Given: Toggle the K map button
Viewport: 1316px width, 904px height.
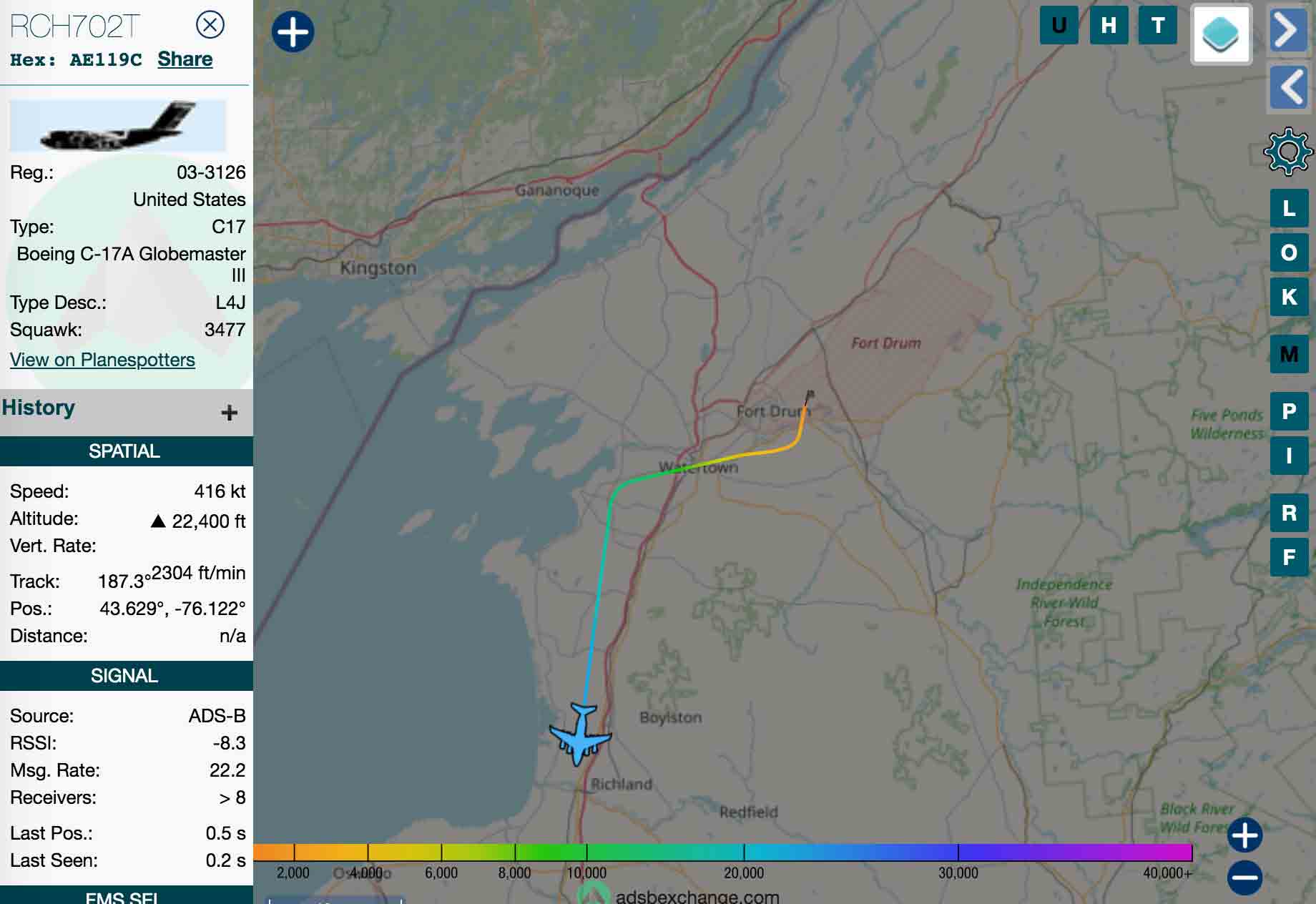Looking at the screenshot, I should tap(1289, 297).
